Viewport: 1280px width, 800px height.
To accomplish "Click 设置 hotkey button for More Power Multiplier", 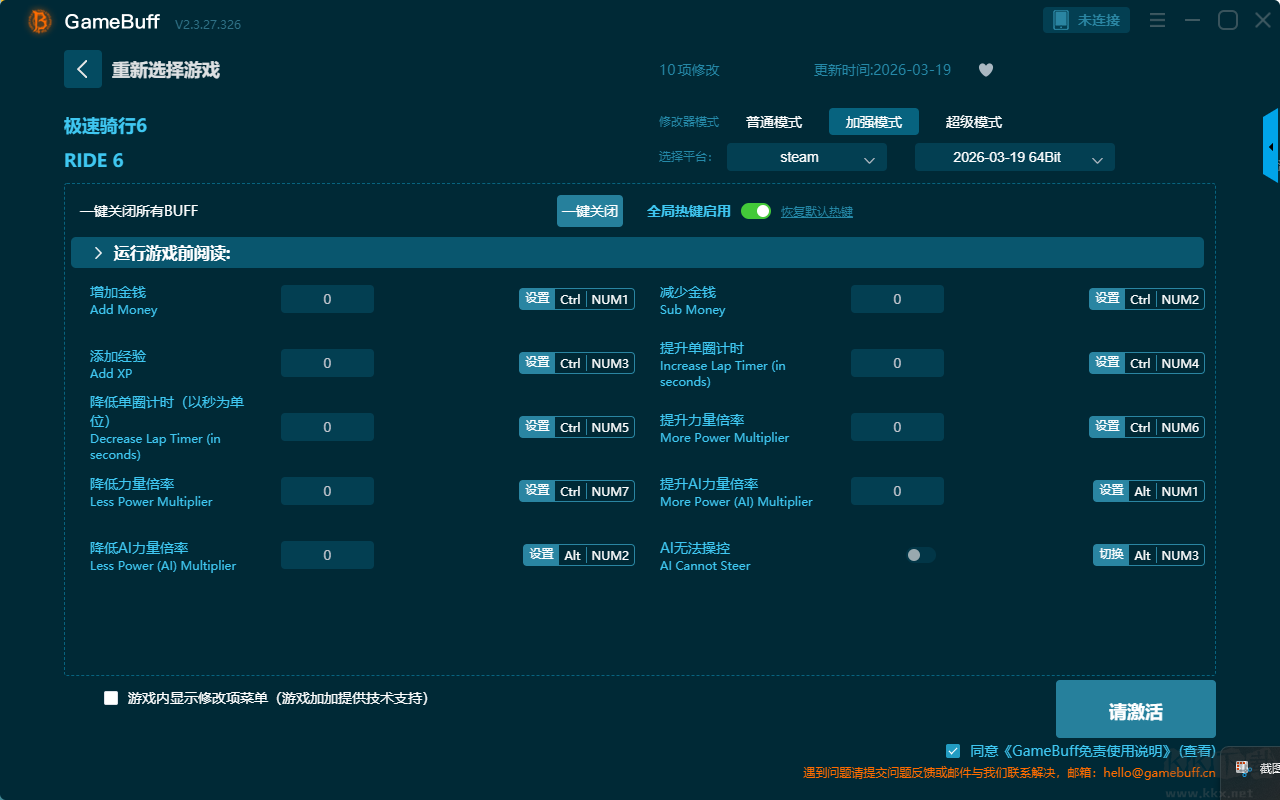I will tap(1107, 427).
